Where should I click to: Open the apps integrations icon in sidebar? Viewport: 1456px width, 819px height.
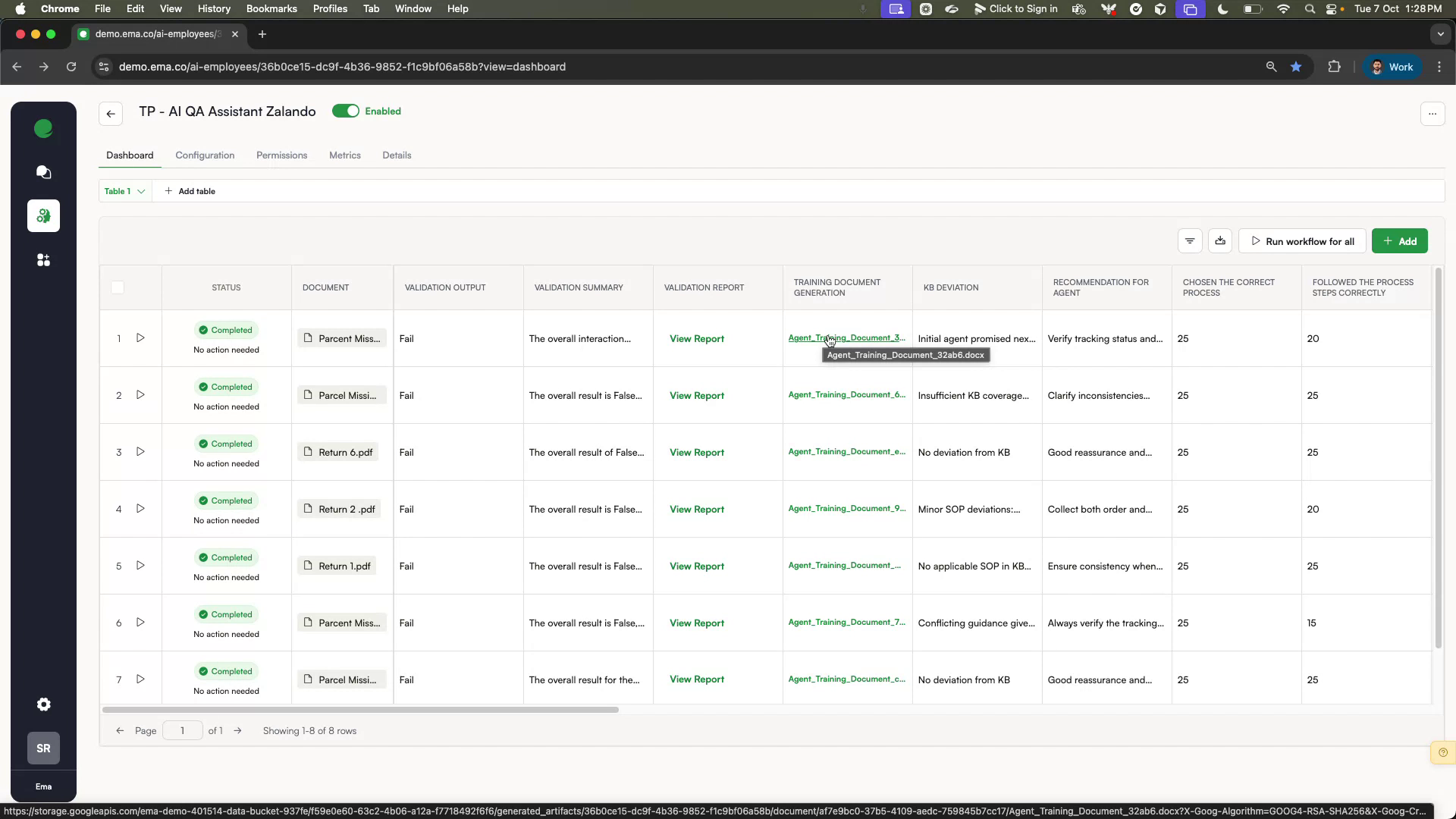[x=43, y=260]
